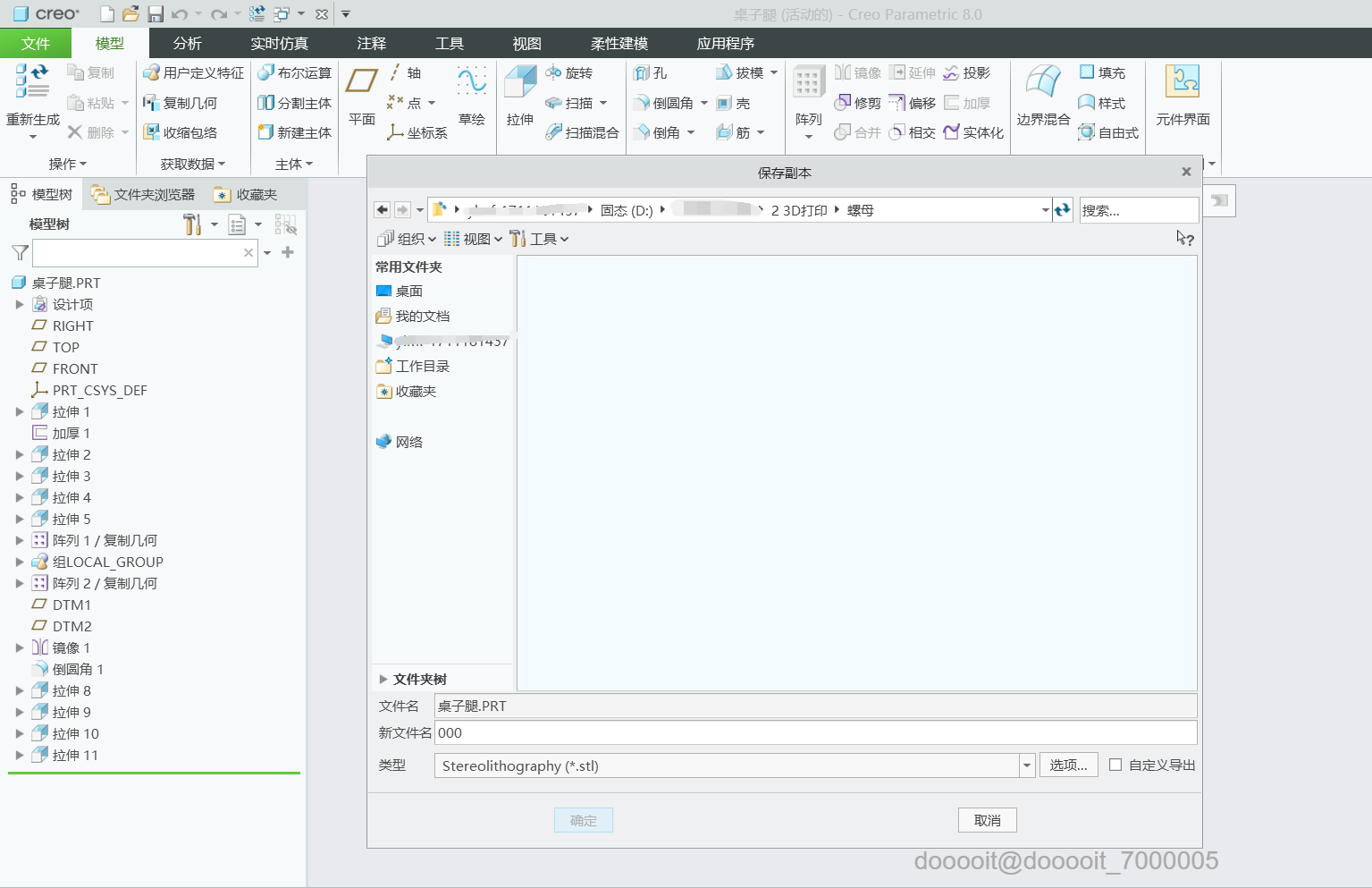Click the context help cursor icon in dialog
Screen dimensions: 1372x888
pos(1185,238)
